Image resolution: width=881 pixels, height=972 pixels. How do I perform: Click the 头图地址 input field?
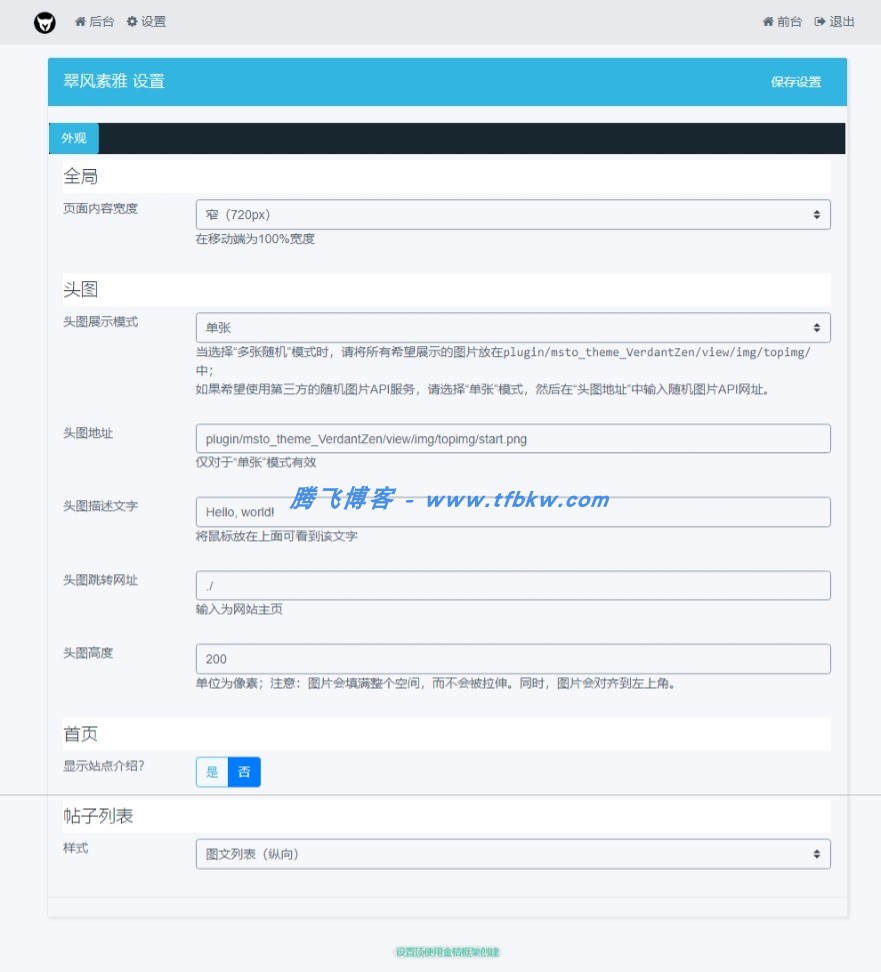pos(512,438)
